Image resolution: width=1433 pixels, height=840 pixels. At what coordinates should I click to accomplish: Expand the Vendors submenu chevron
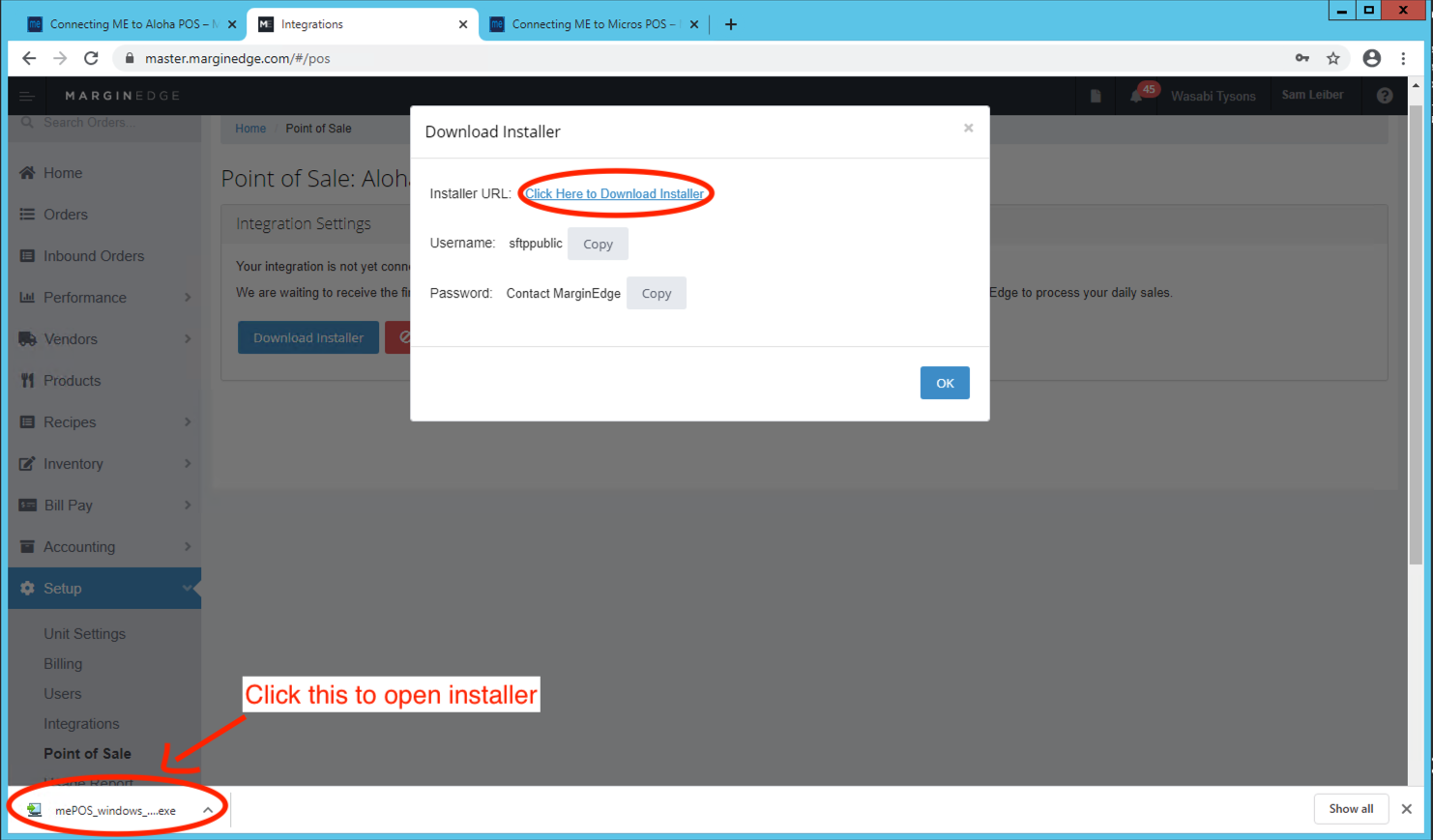(188, 339)
